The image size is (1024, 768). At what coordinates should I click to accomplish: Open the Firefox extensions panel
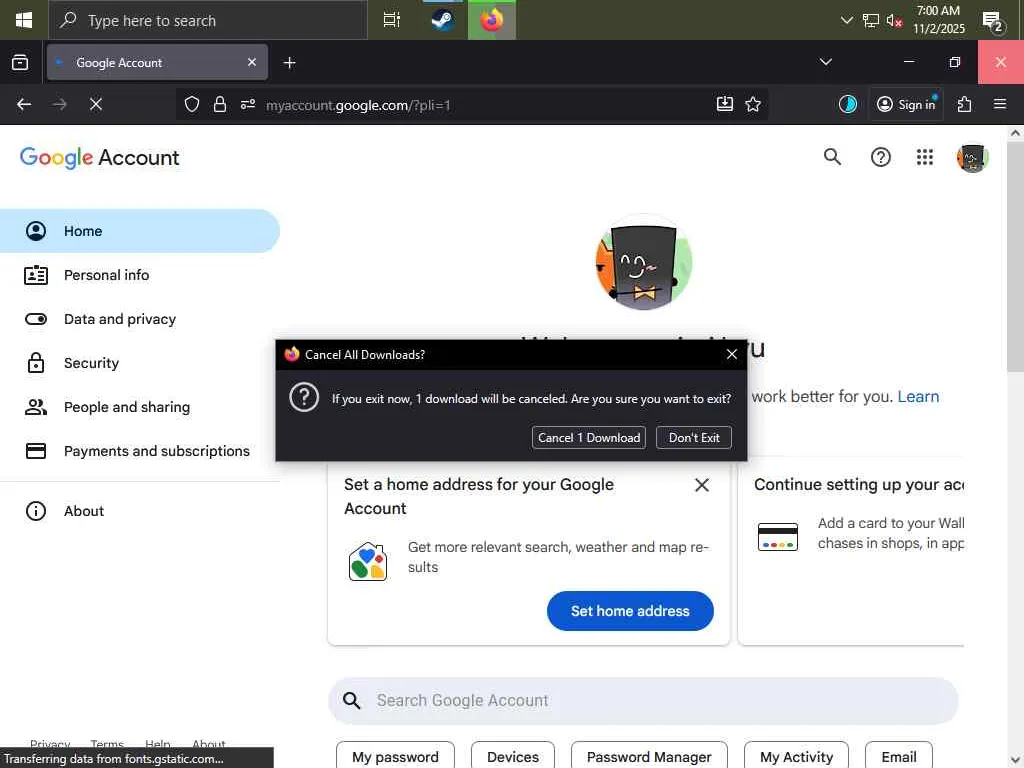[x=964, y=104]
